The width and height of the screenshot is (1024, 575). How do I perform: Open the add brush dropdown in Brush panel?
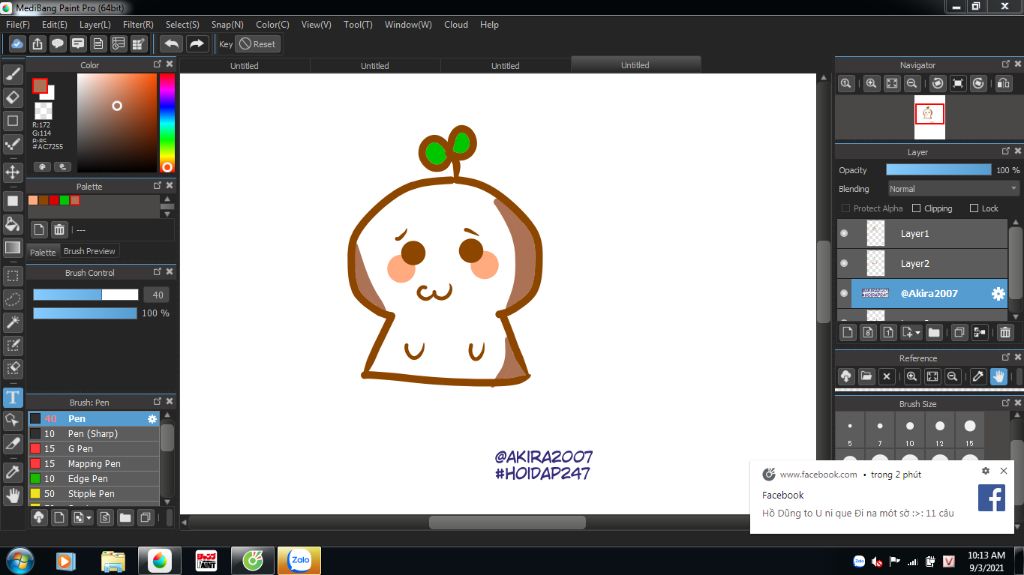click(x=89, y=518)
